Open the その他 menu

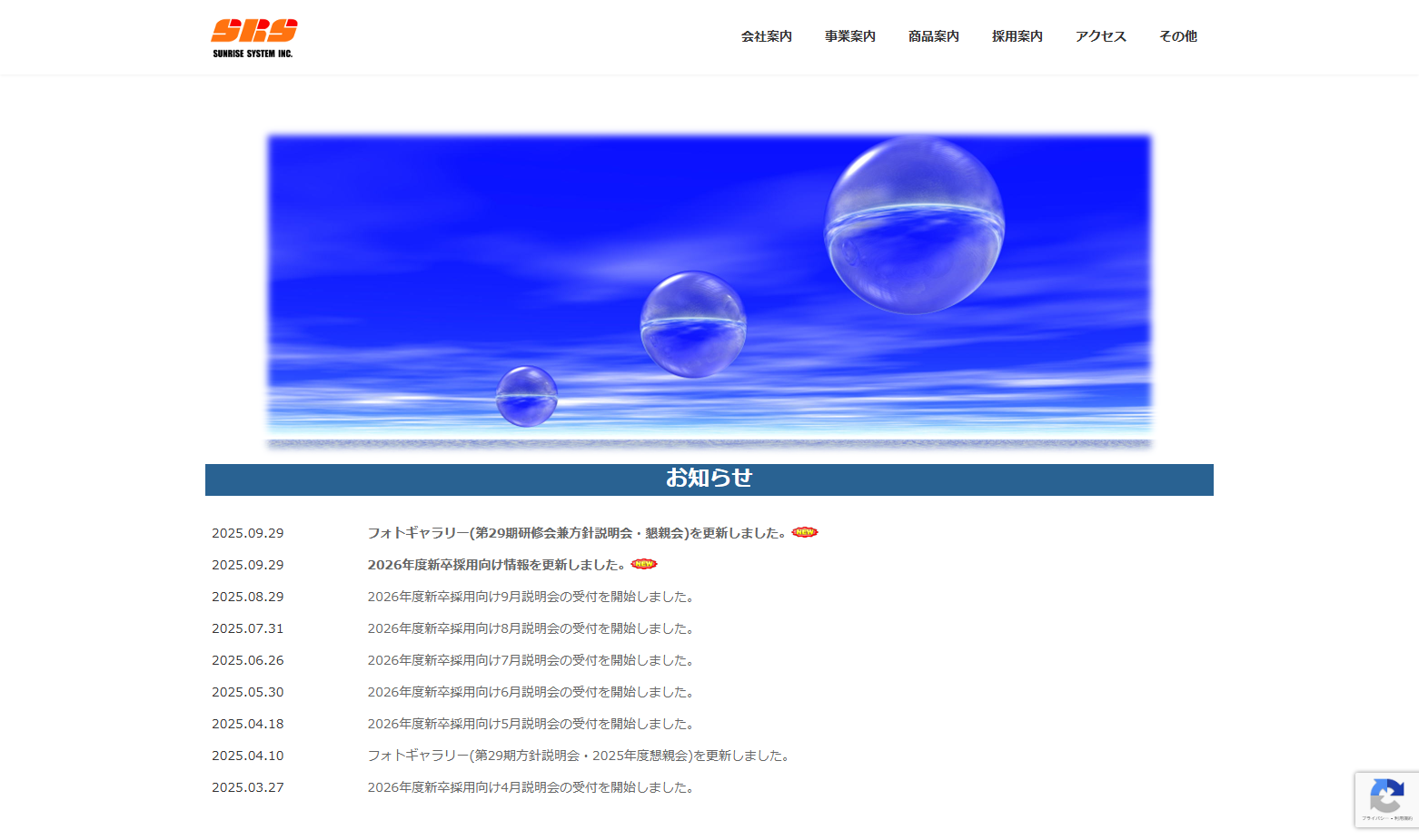coord(1177,36)
